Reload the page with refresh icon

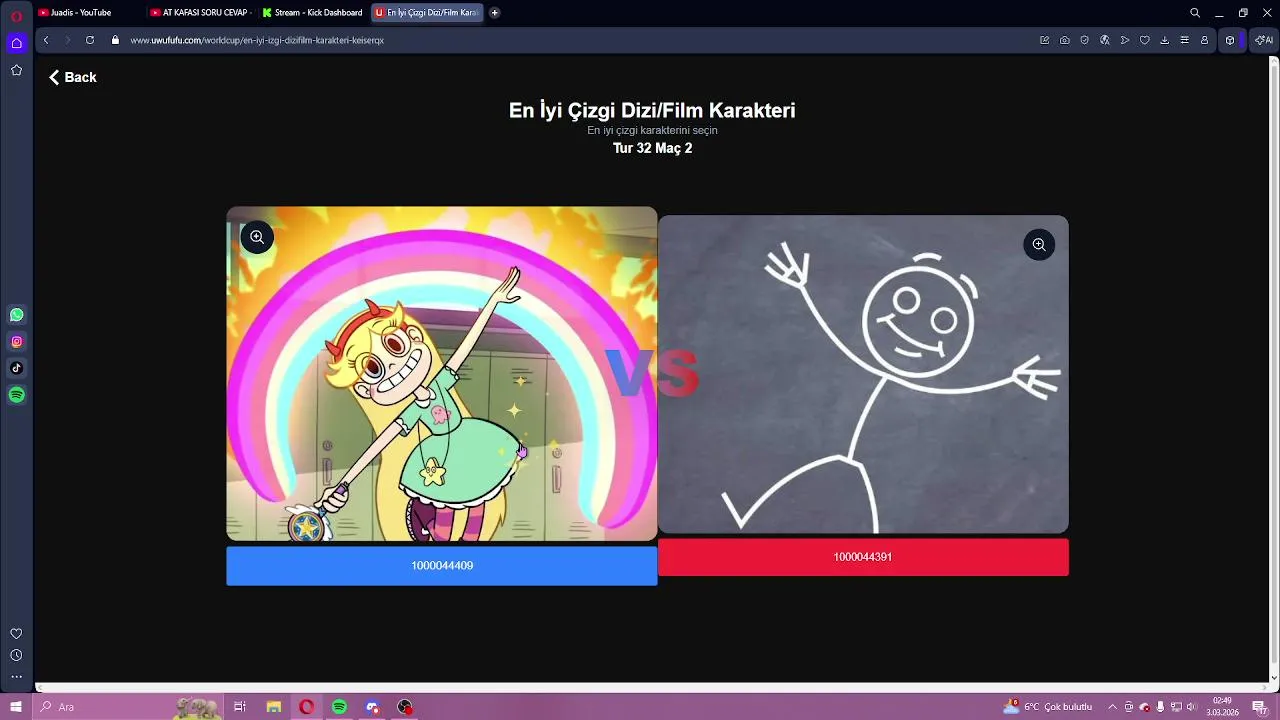point(90,40)
